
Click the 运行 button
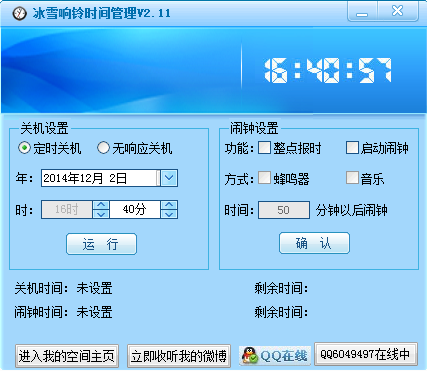(x=101, y=244)
